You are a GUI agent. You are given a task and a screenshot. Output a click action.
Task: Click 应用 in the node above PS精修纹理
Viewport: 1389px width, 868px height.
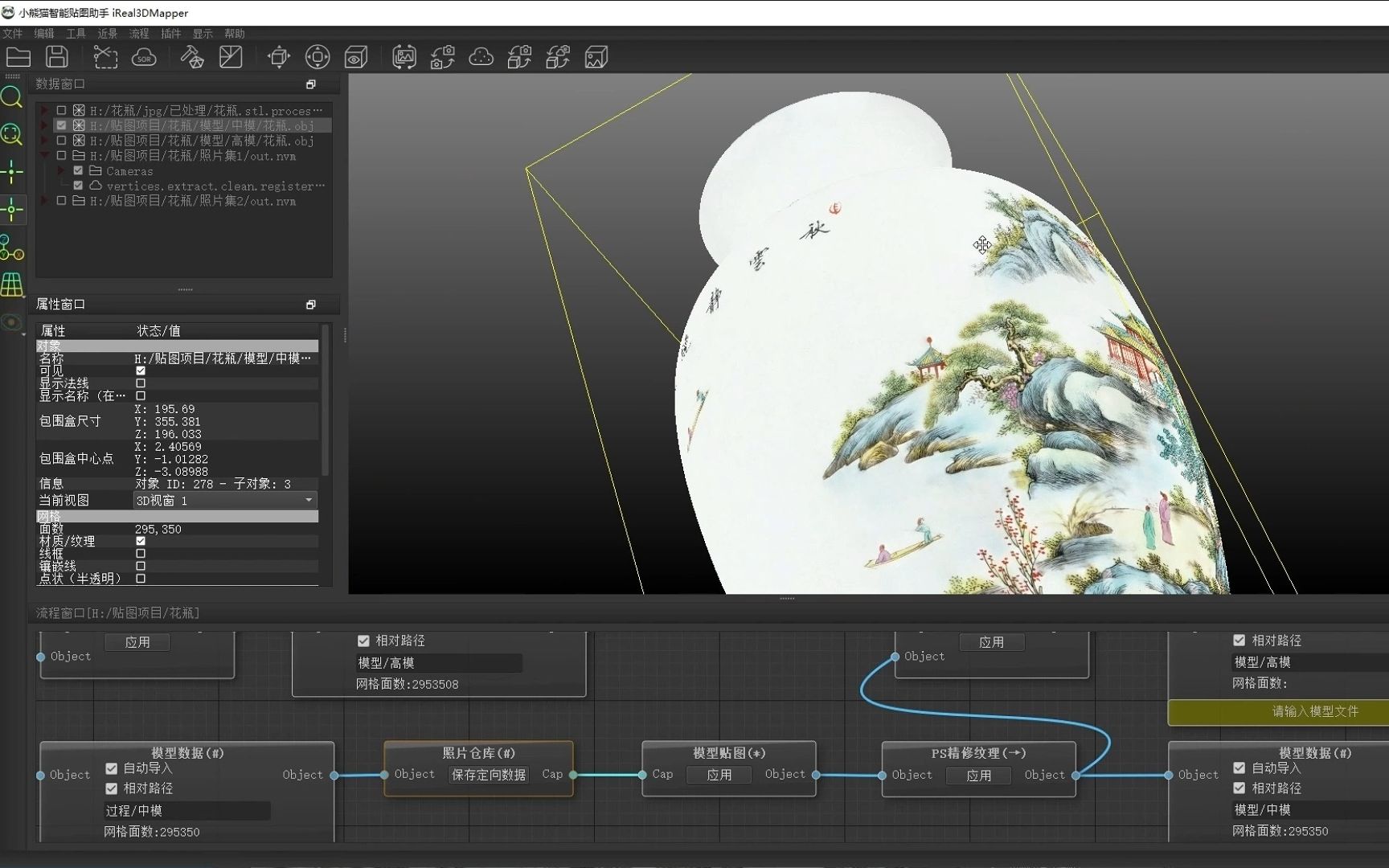pos(991,642)
